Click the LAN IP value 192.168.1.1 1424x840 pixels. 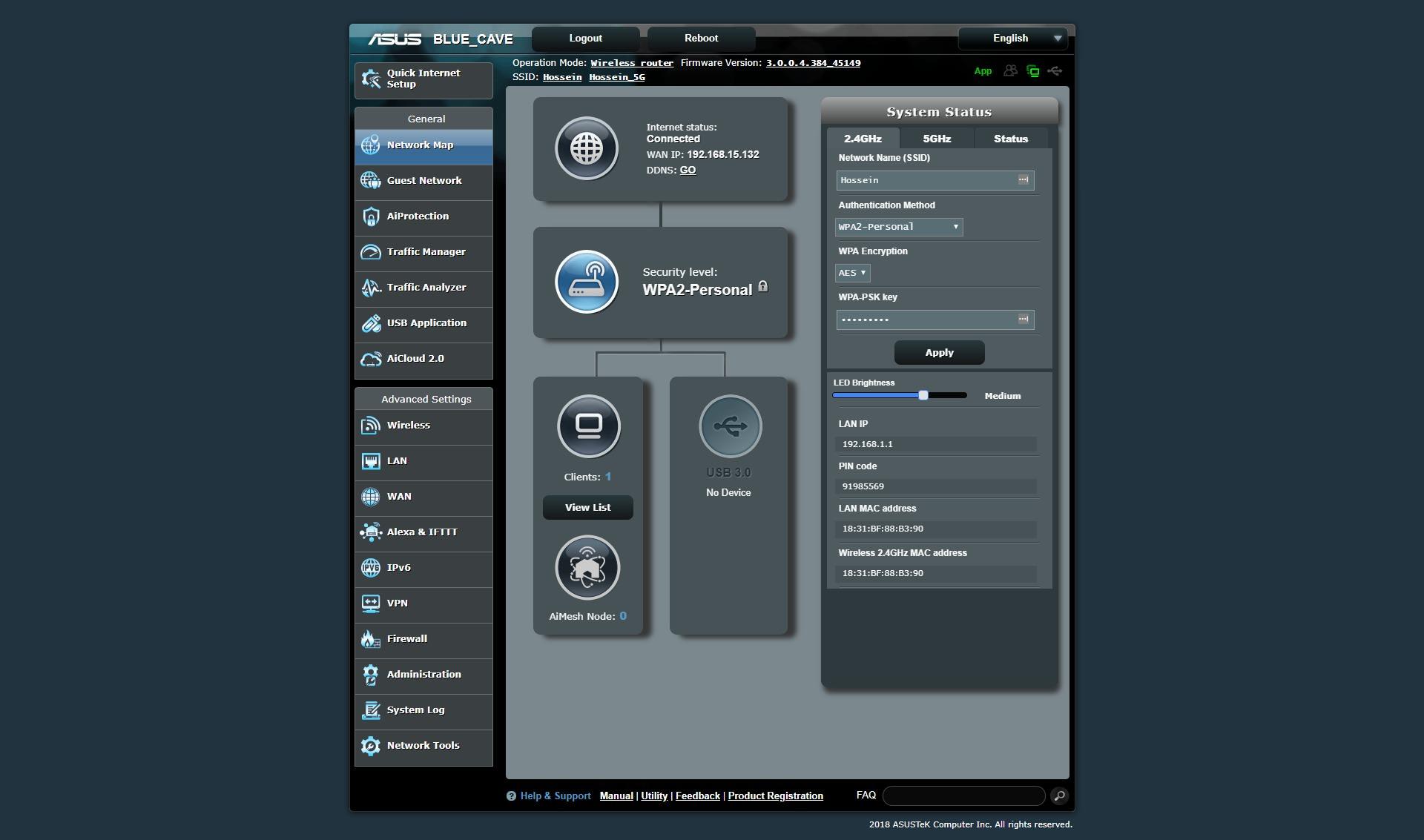(867, 444)
